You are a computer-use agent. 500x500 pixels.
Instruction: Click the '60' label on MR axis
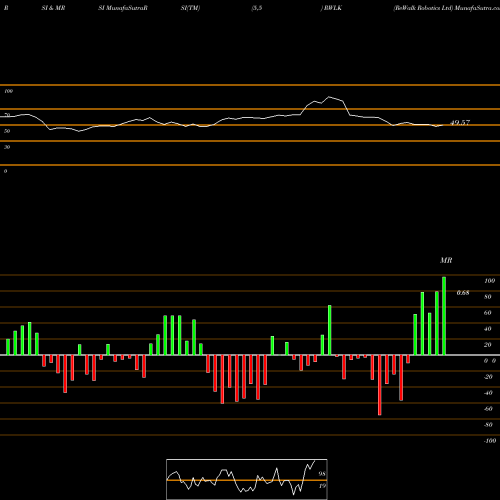click(488, 313)
